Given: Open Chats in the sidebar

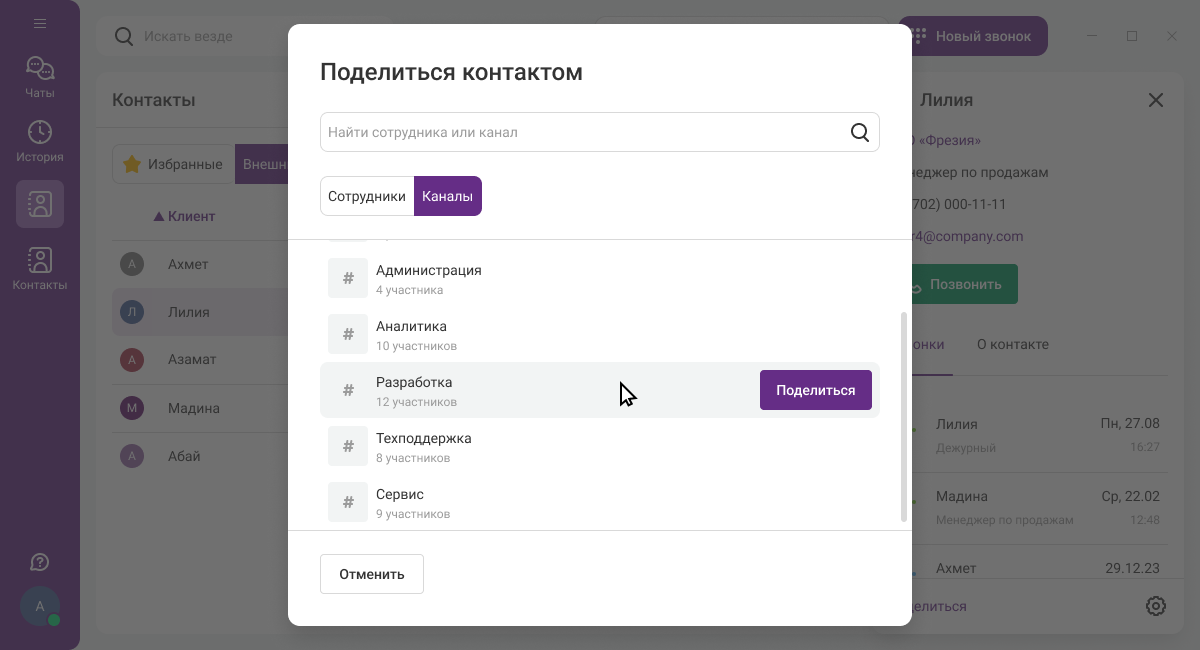Looking at the screenshot, I should [x=40, y=77].
